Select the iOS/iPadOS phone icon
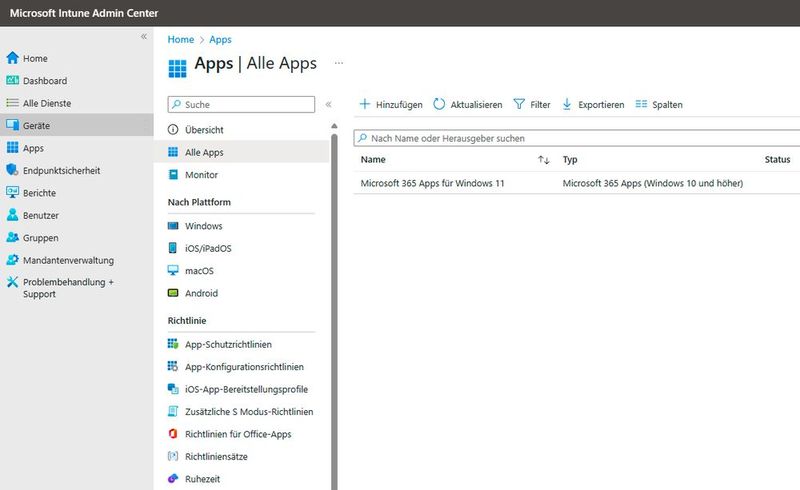This screenshot has height=490, width=800. click(173, 248)
